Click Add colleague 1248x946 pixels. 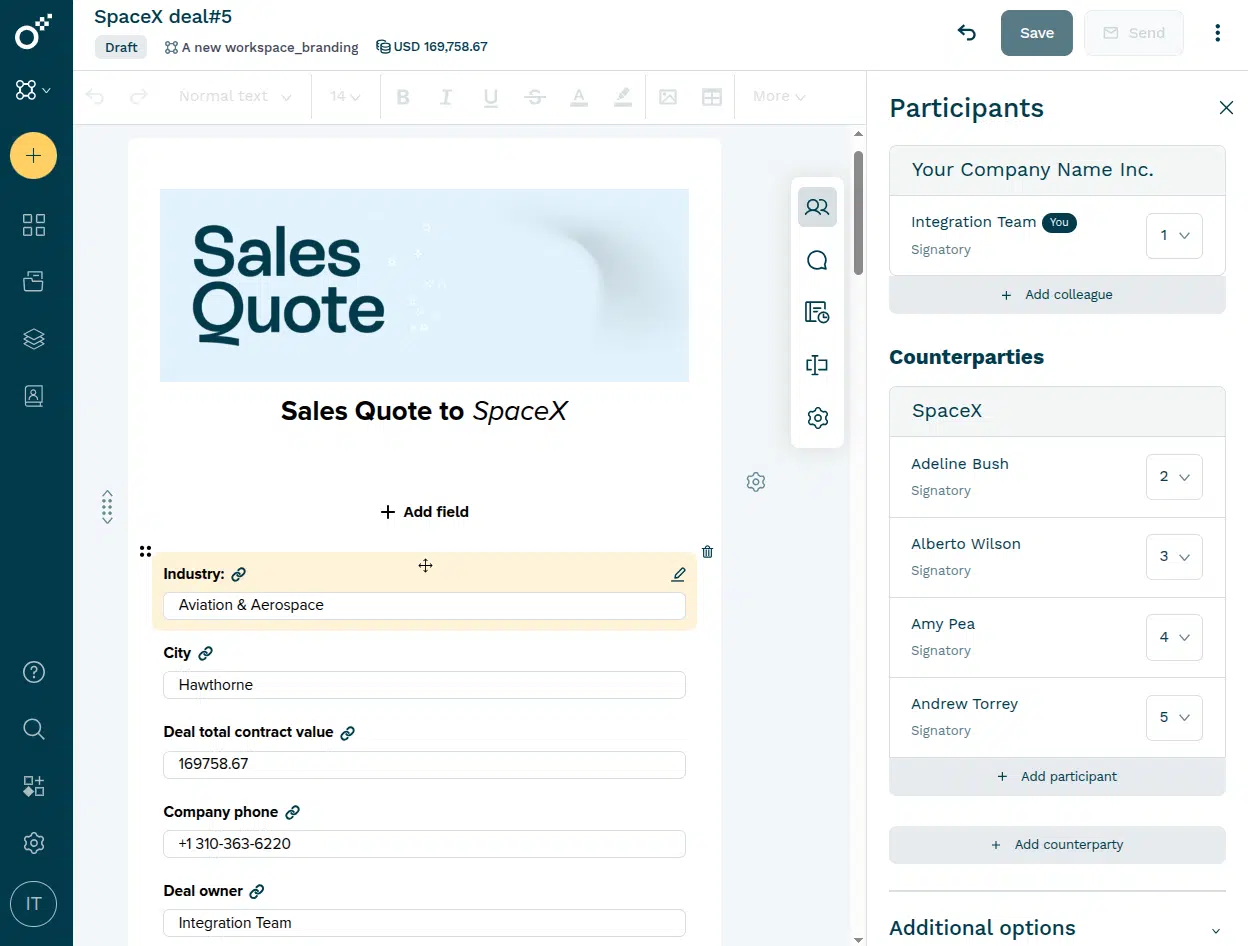[x=1057, y=295]
